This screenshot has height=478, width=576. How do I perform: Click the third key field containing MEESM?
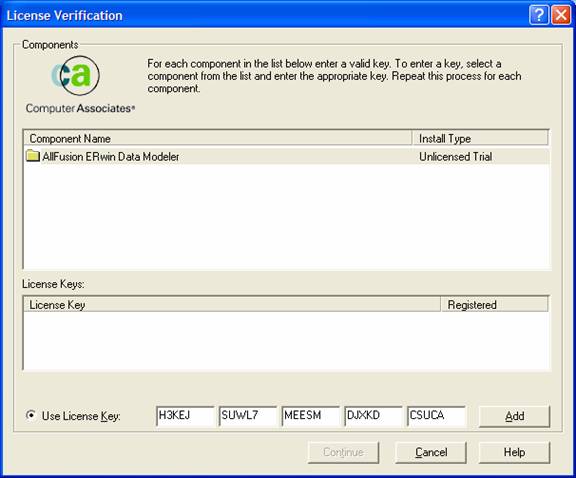click(x=311, y=416)
